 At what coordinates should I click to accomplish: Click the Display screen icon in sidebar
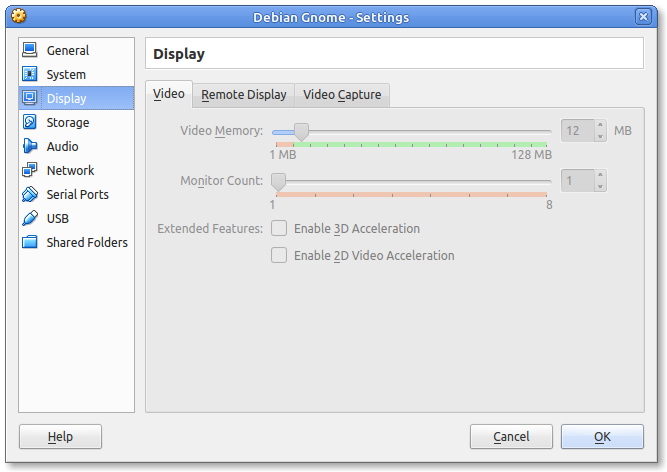tap(30, 98)
